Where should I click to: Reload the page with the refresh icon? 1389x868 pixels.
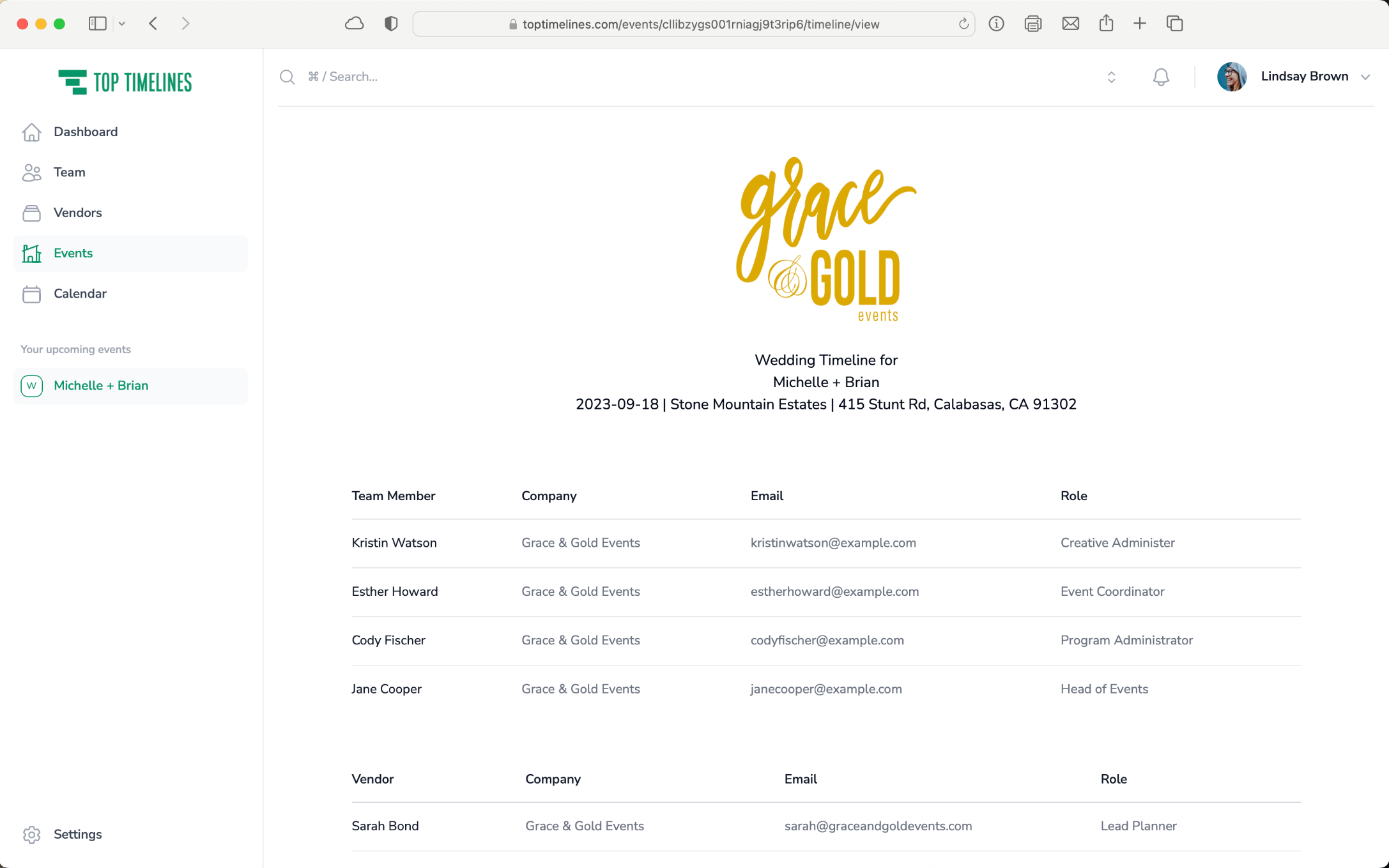(963, 24)
